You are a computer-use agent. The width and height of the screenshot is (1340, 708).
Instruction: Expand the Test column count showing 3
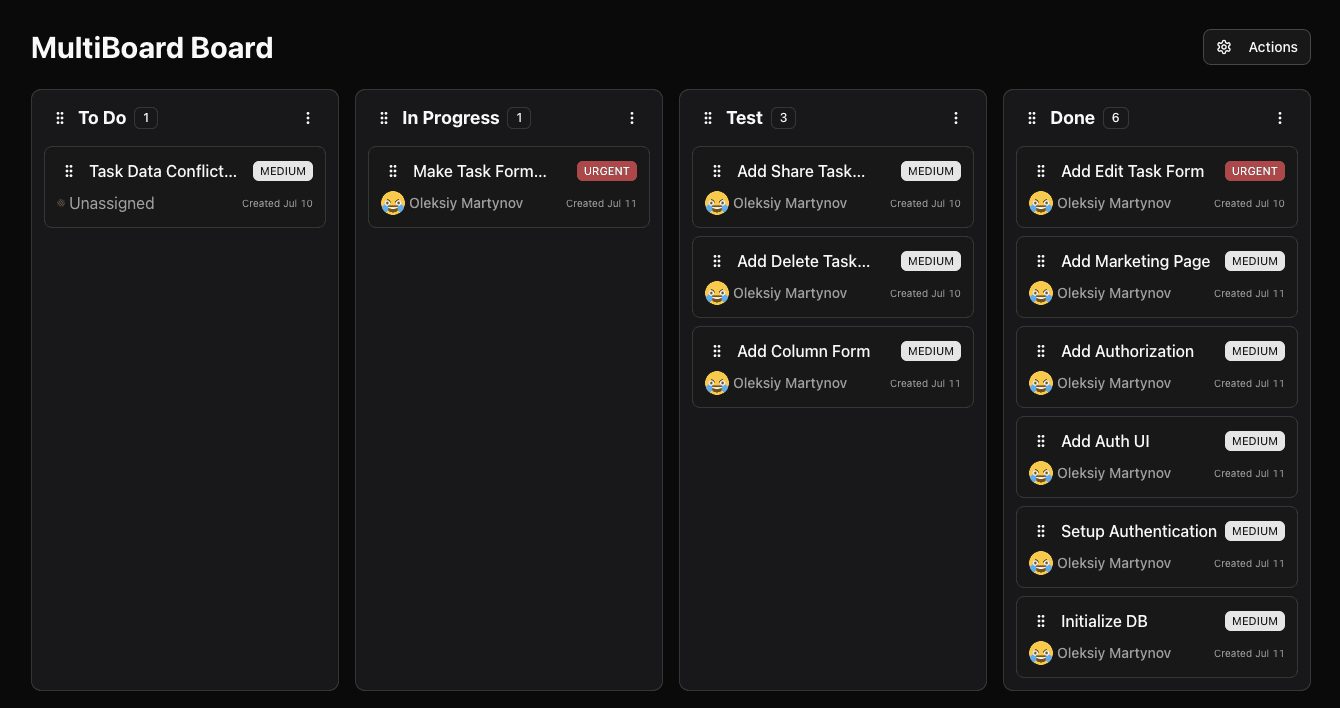pos(783,117)
